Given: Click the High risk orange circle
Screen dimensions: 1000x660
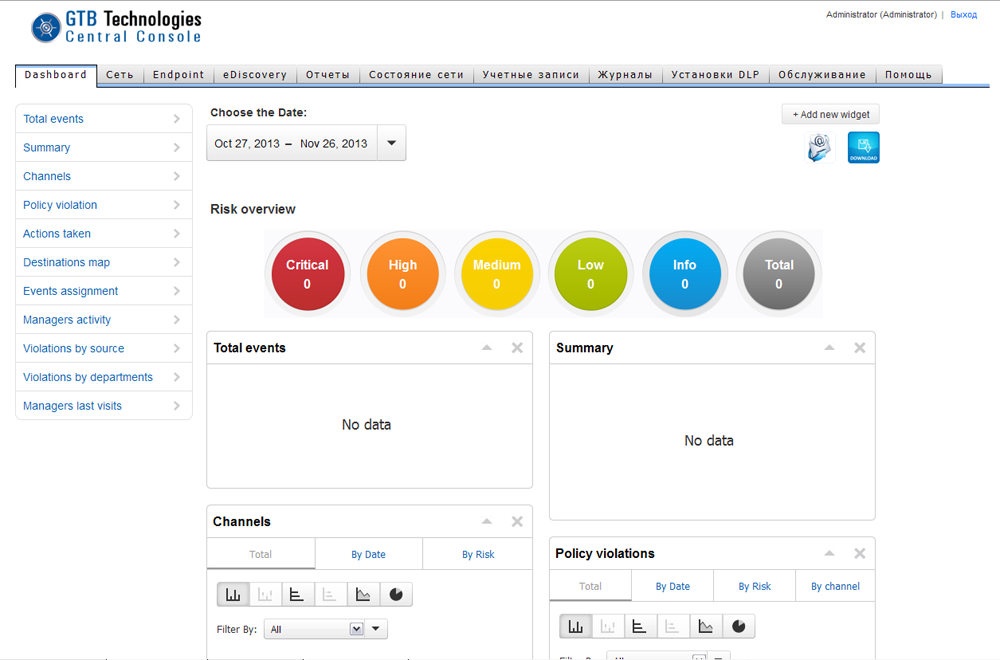Looking at the screenshot, I should pos(402,274).
